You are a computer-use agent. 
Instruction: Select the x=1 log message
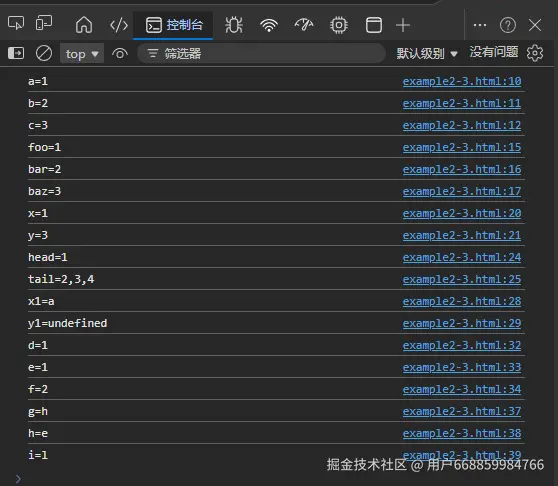[38, 213]
